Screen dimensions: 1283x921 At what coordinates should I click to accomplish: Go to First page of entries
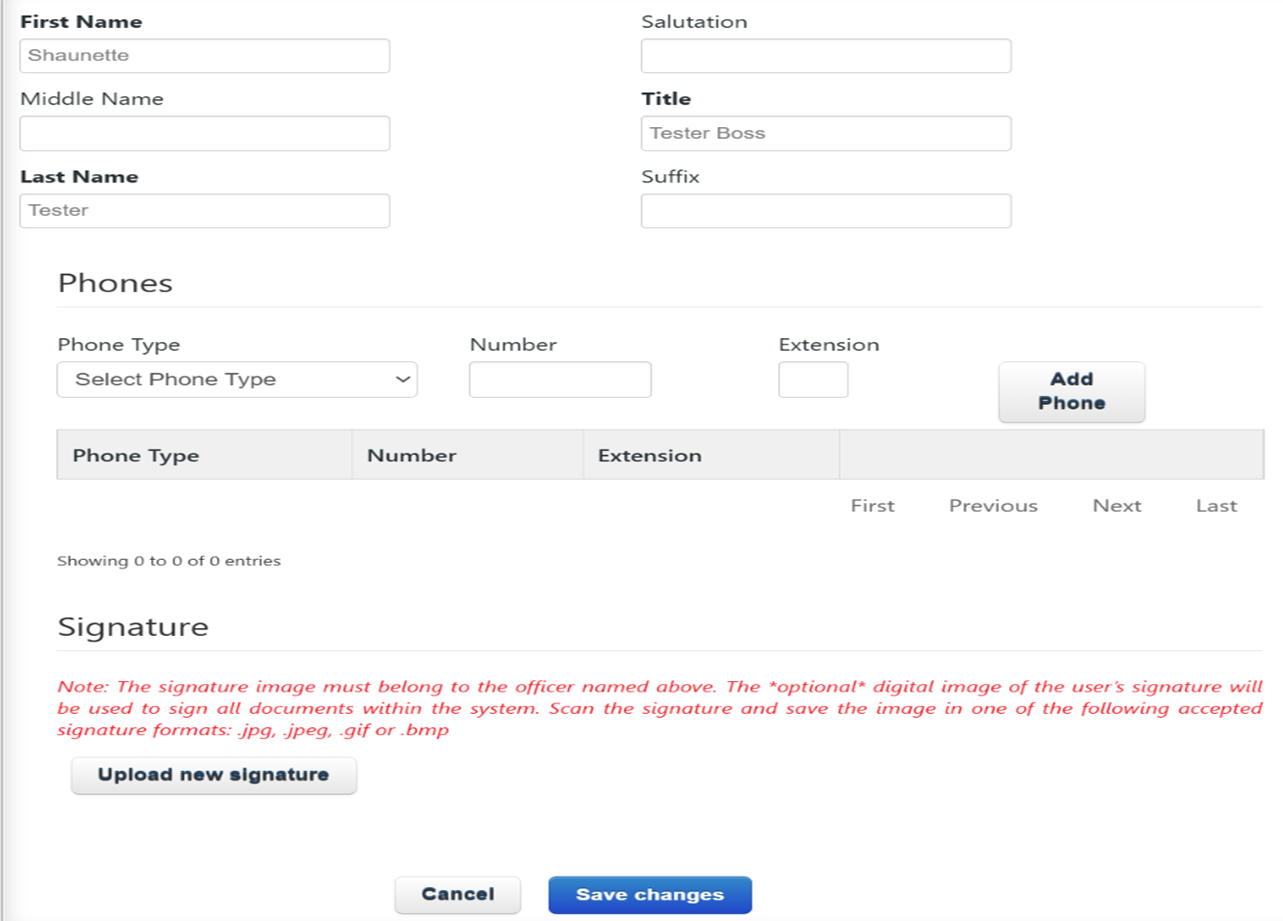(x=872, y=506)
